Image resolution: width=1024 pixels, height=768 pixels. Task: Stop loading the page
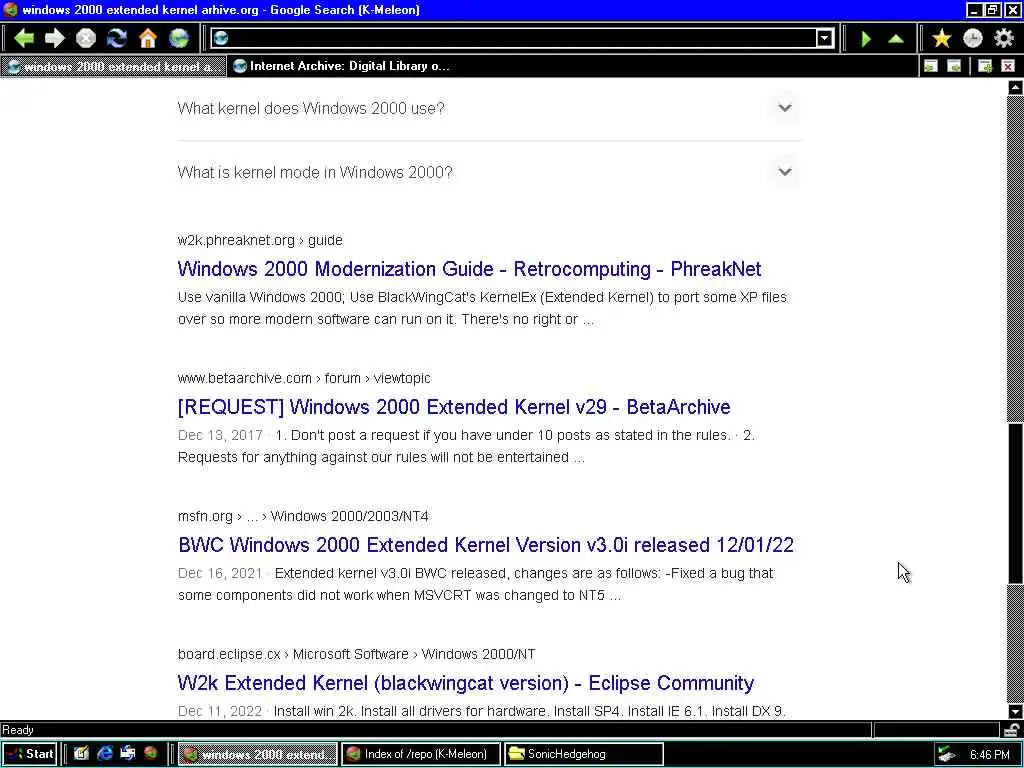pyautogui.click(x=86, y=39)
